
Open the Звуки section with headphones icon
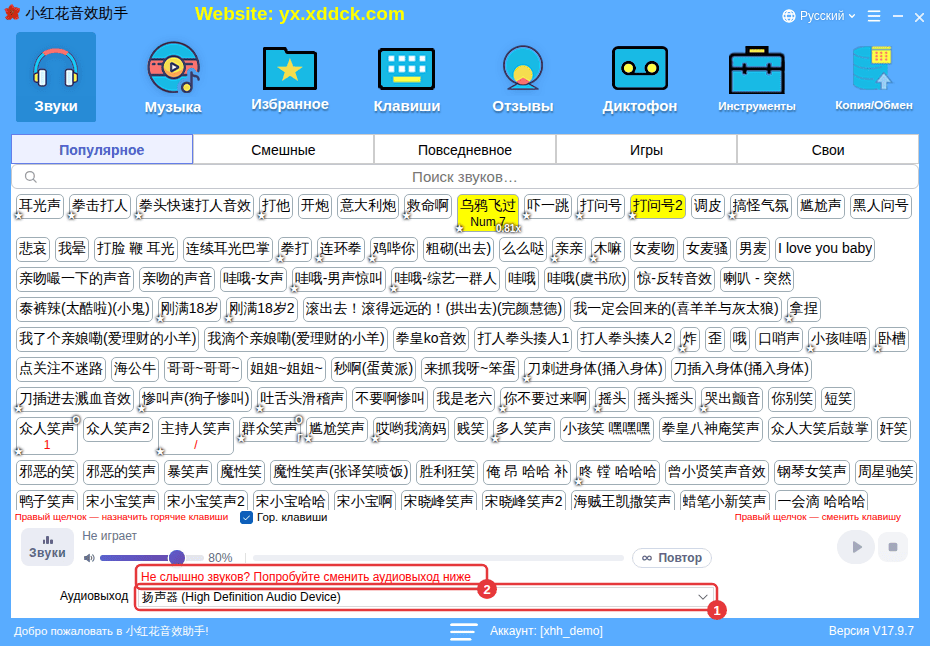(x=56, y=77)
